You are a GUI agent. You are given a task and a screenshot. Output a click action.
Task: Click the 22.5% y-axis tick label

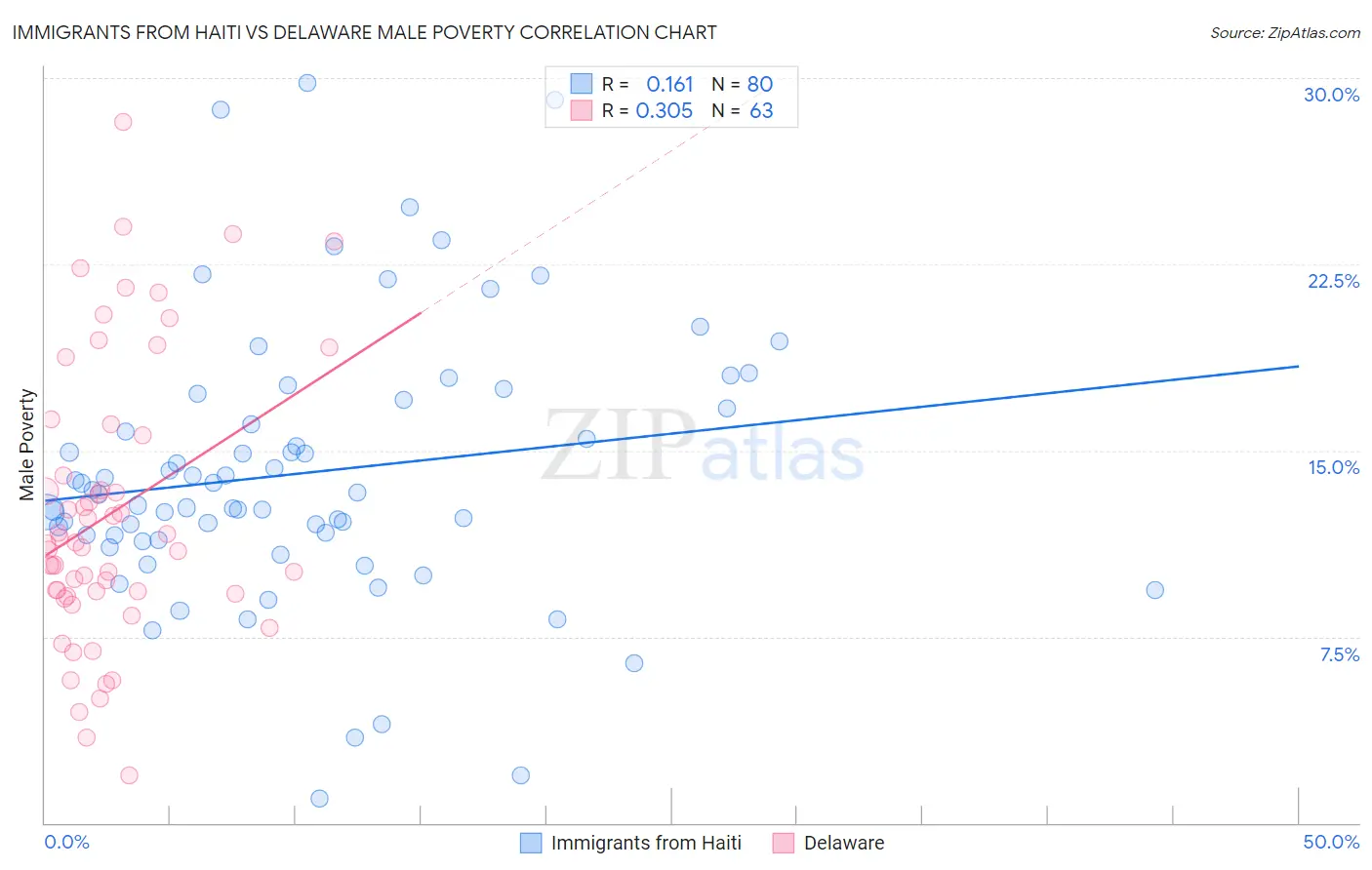tap(1333, 281)
